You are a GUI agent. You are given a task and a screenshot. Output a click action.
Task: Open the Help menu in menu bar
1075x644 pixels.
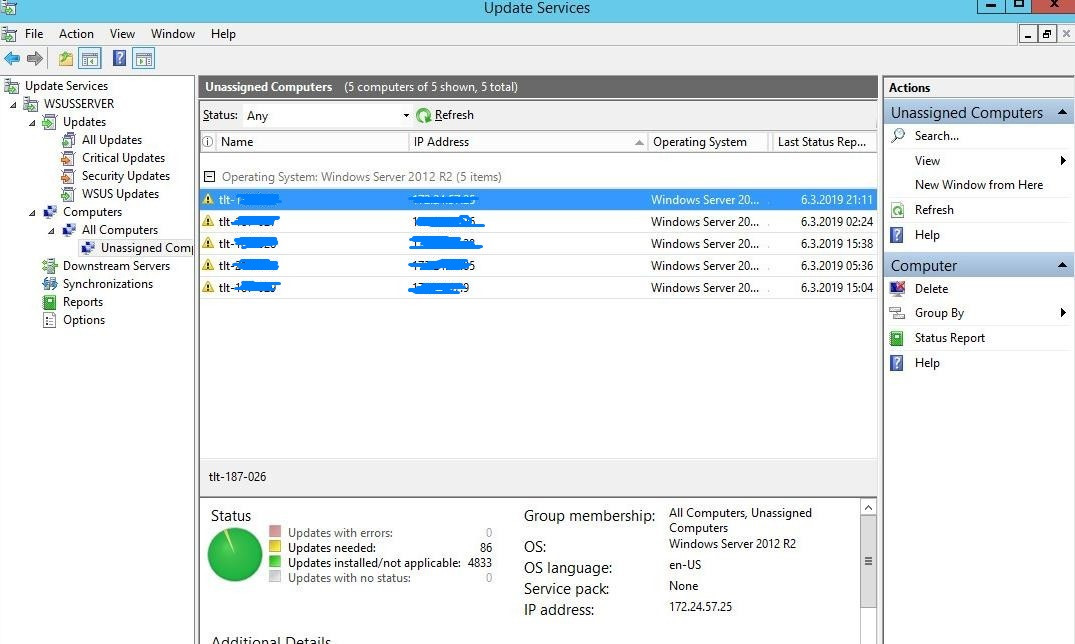coord(223,34)
